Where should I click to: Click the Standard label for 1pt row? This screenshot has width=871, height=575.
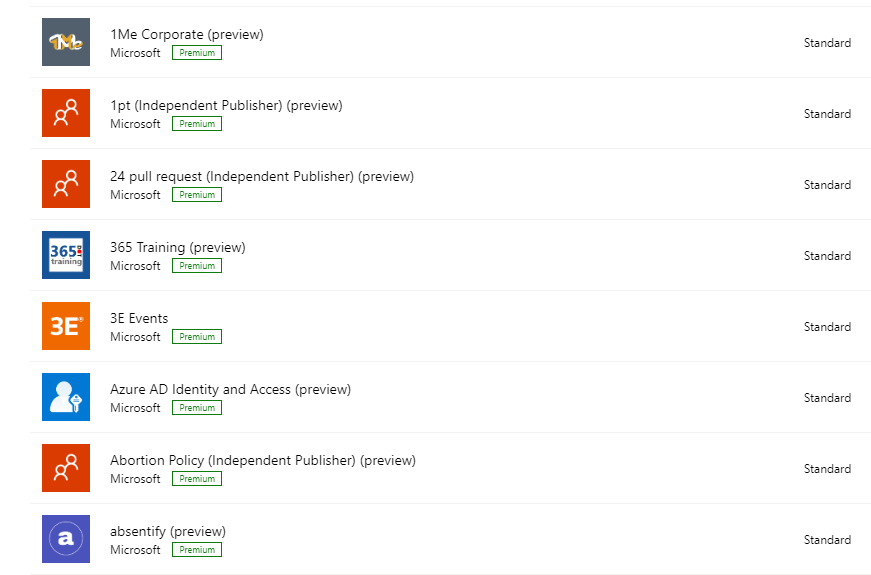click(x=827, y=114)
